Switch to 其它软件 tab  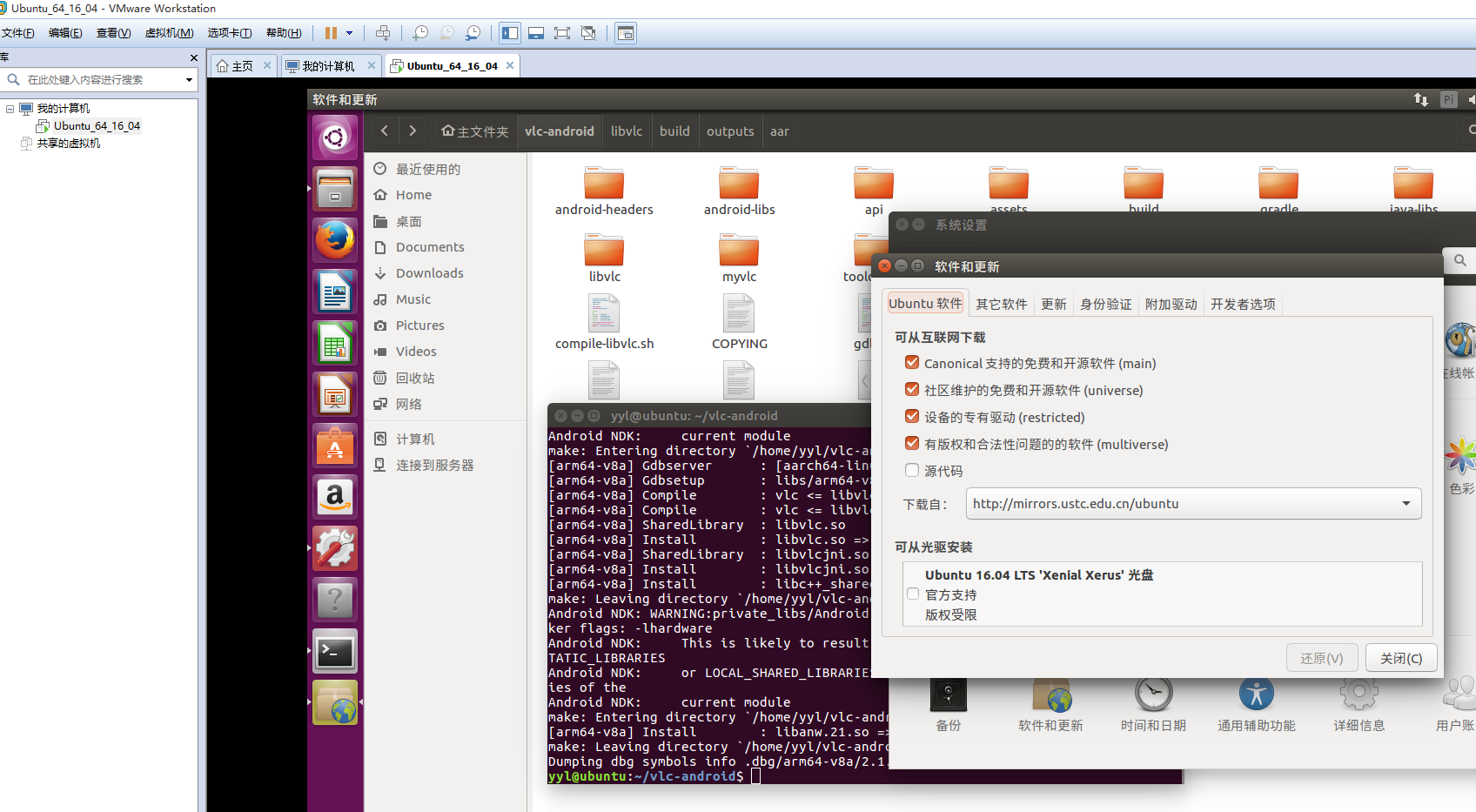[1001, 304]
